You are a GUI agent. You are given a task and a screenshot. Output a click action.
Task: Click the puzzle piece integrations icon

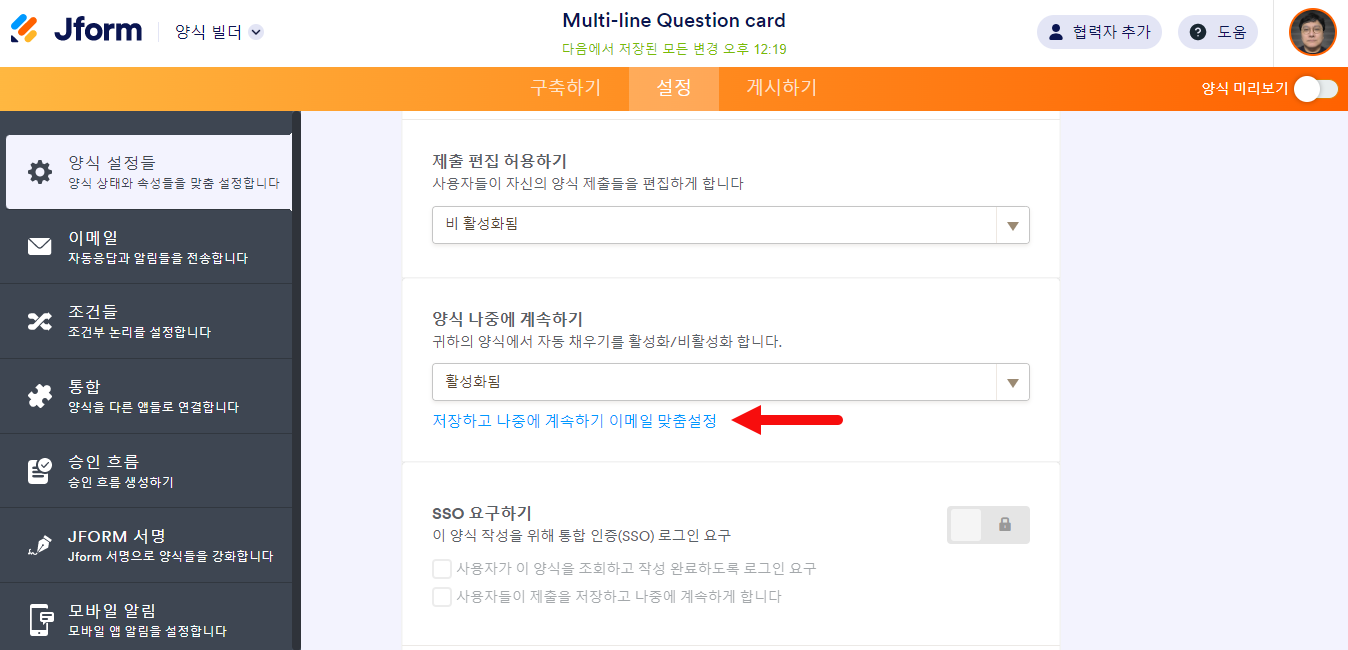click(x=40, y=396)
